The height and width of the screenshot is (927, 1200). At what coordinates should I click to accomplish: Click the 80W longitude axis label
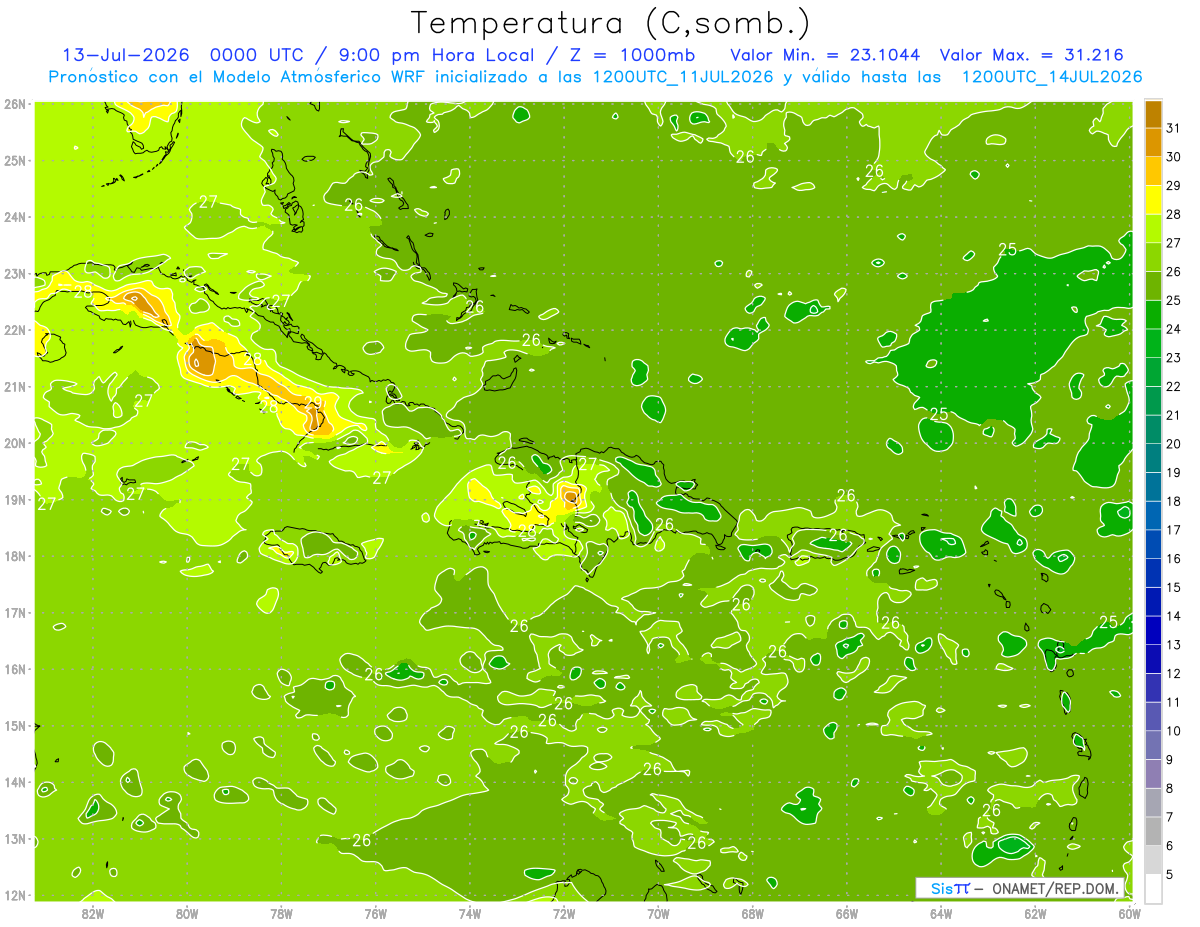coord(187,913)
